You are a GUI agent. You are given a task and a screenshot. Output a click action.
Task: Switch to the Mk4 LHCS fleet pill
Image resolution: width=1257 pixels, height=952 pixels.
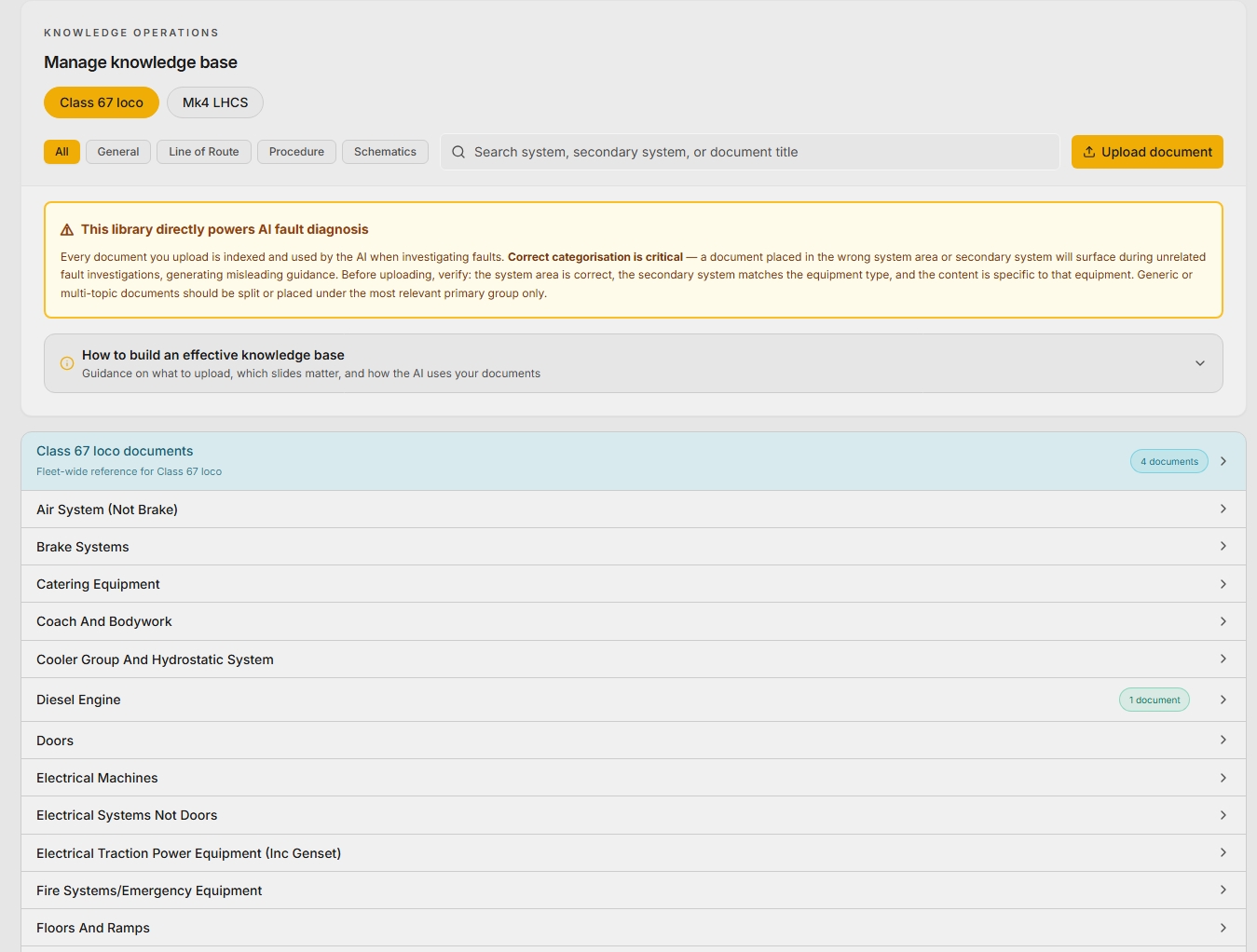pos(215,102)
